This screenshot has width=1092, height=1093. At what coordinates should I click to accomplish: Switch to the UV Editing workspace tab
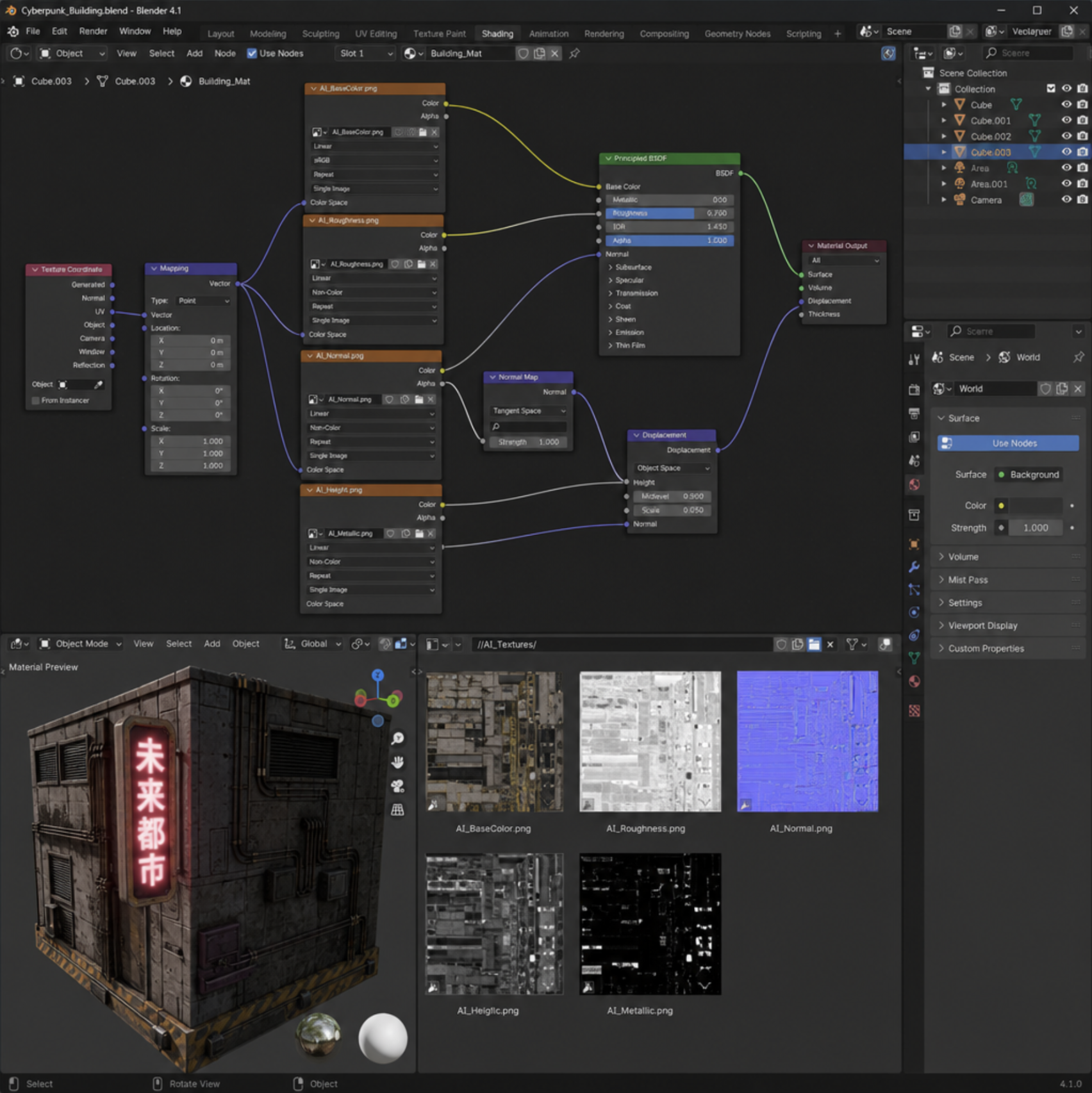[x=376, y=33]
